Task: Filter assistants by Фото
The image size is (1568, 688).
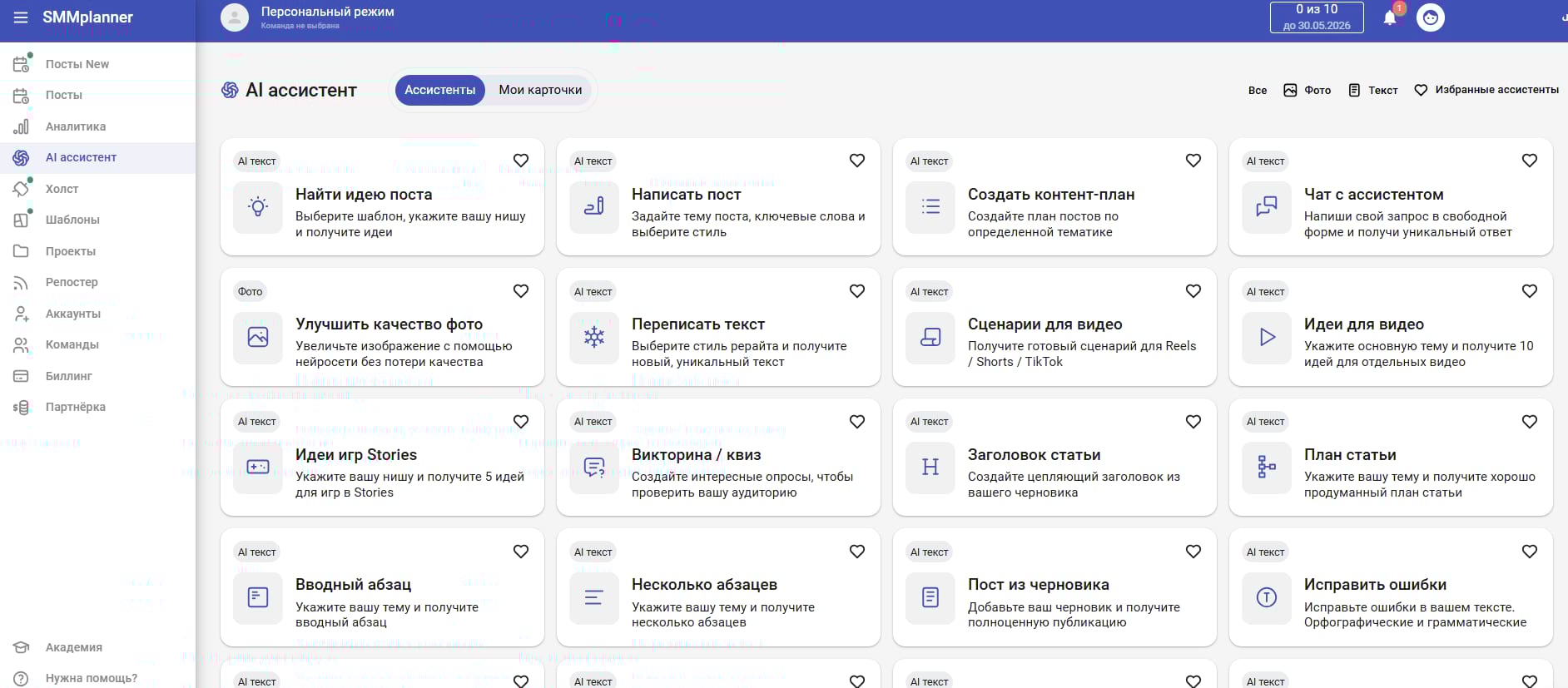Action: click(x=1307, y=90)
